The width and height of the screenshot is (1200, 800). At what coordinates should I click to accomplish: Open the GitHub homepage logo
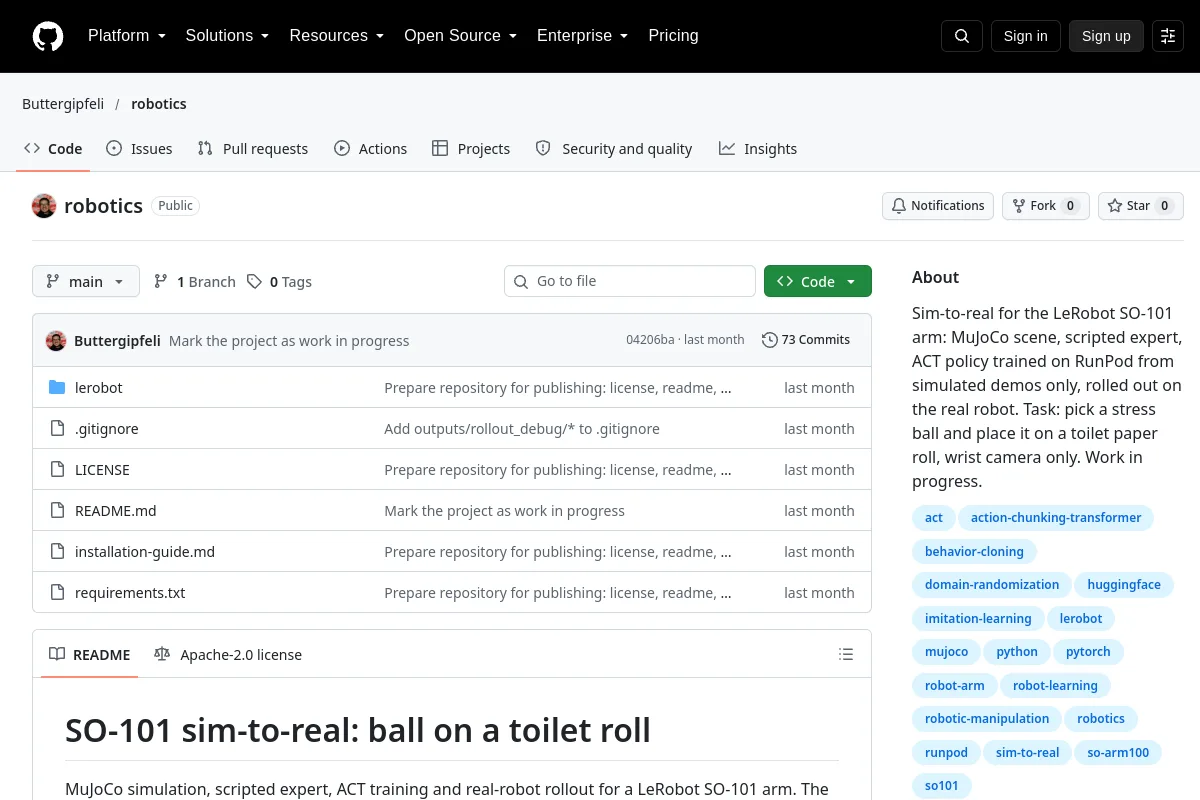point(48,36)
